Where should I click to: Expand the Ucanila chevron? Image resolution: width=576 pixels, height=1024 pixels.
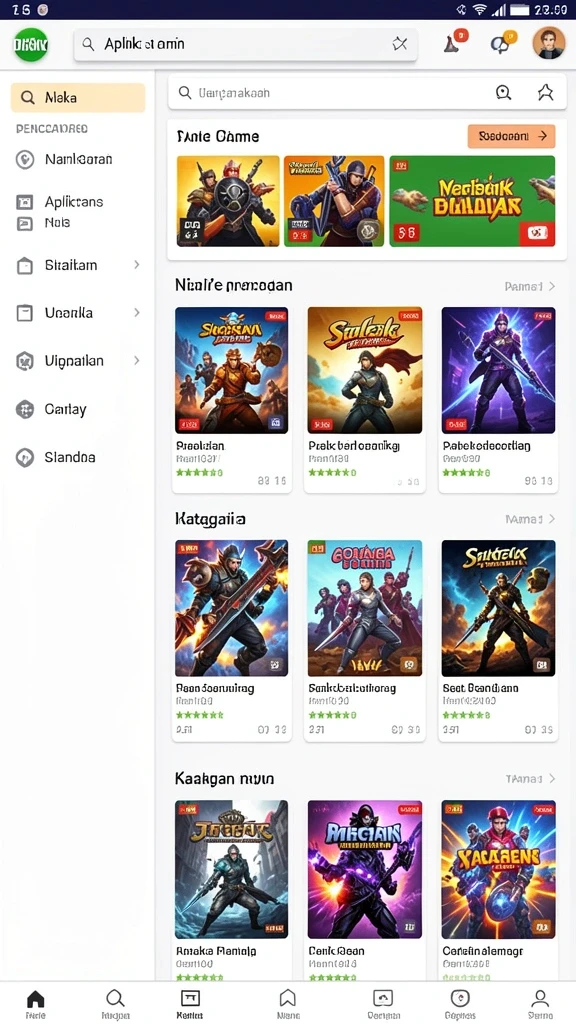pos(136,313)
